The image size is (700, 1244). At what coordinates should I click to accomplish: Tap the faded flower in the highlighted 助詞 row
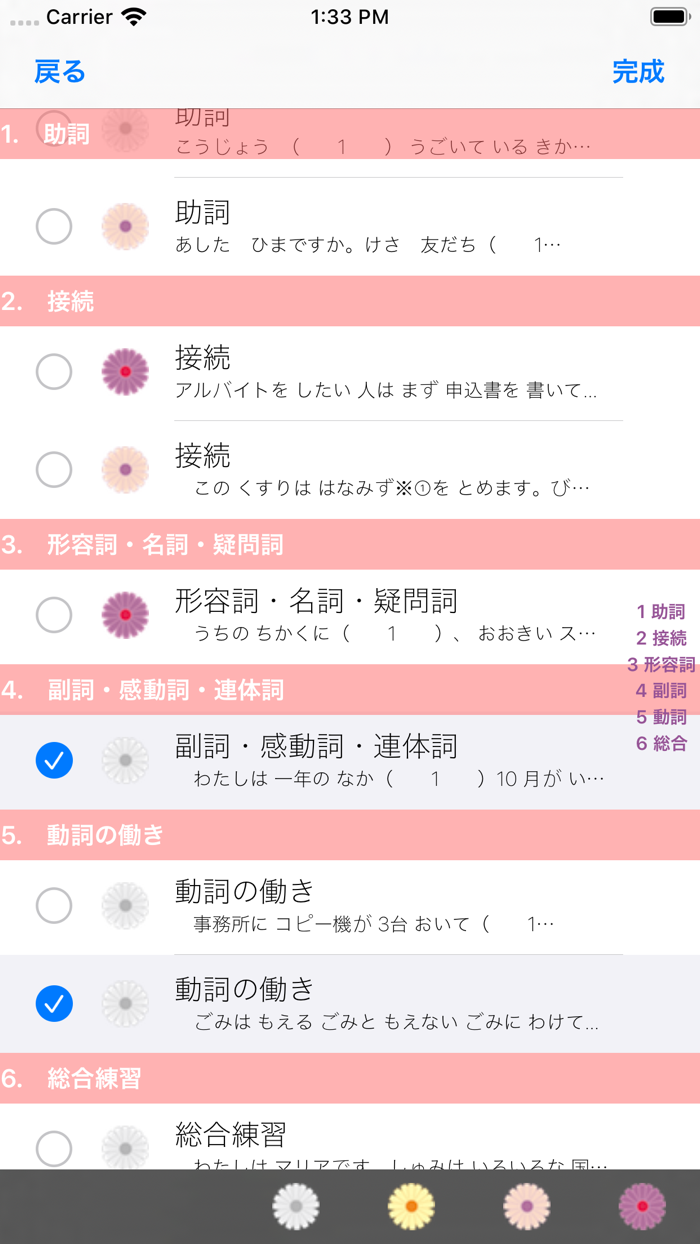(124, 131)
